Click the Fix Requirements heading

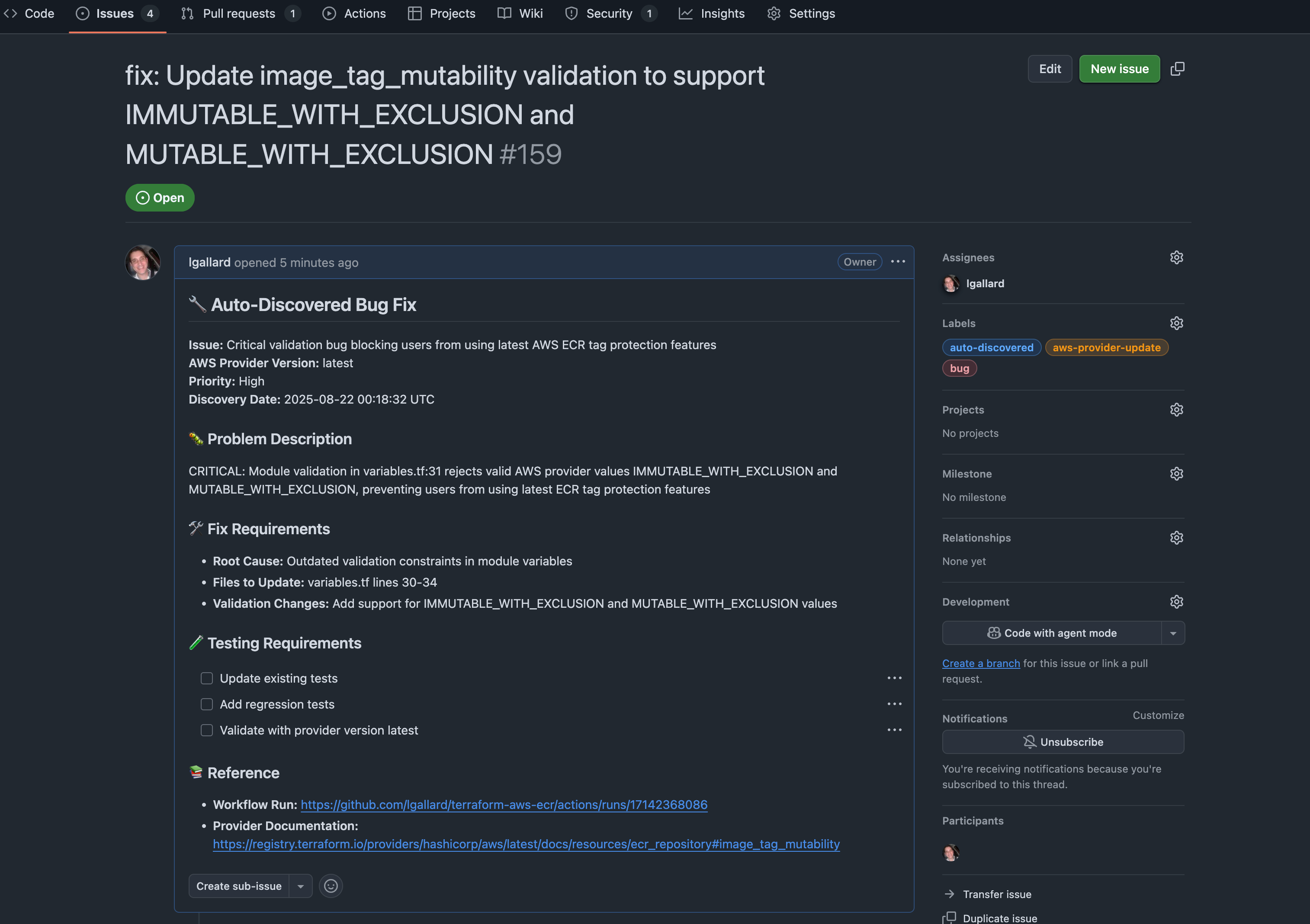coord(260,529)
